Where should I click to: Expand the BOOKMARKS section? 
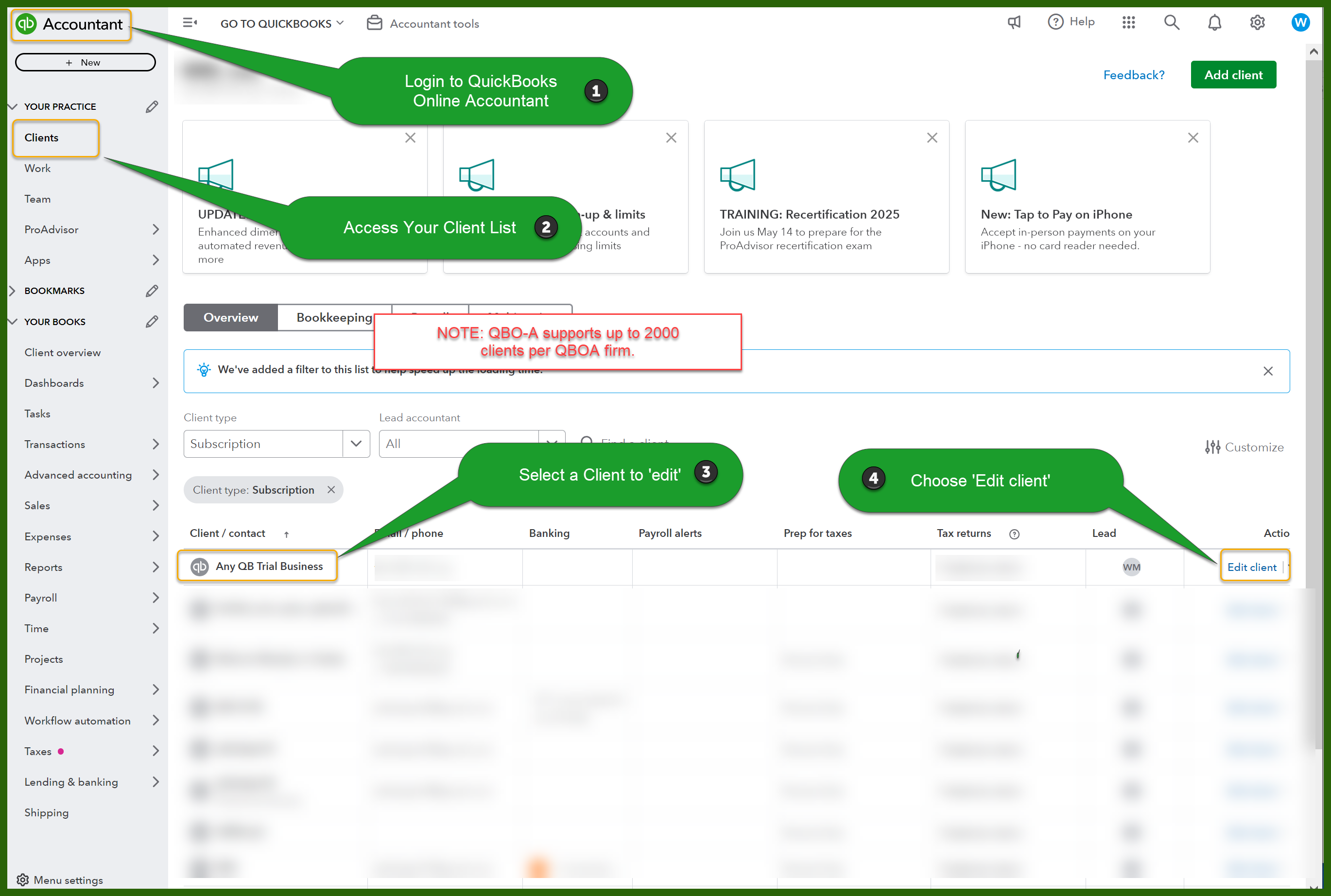tap(13, 291)
